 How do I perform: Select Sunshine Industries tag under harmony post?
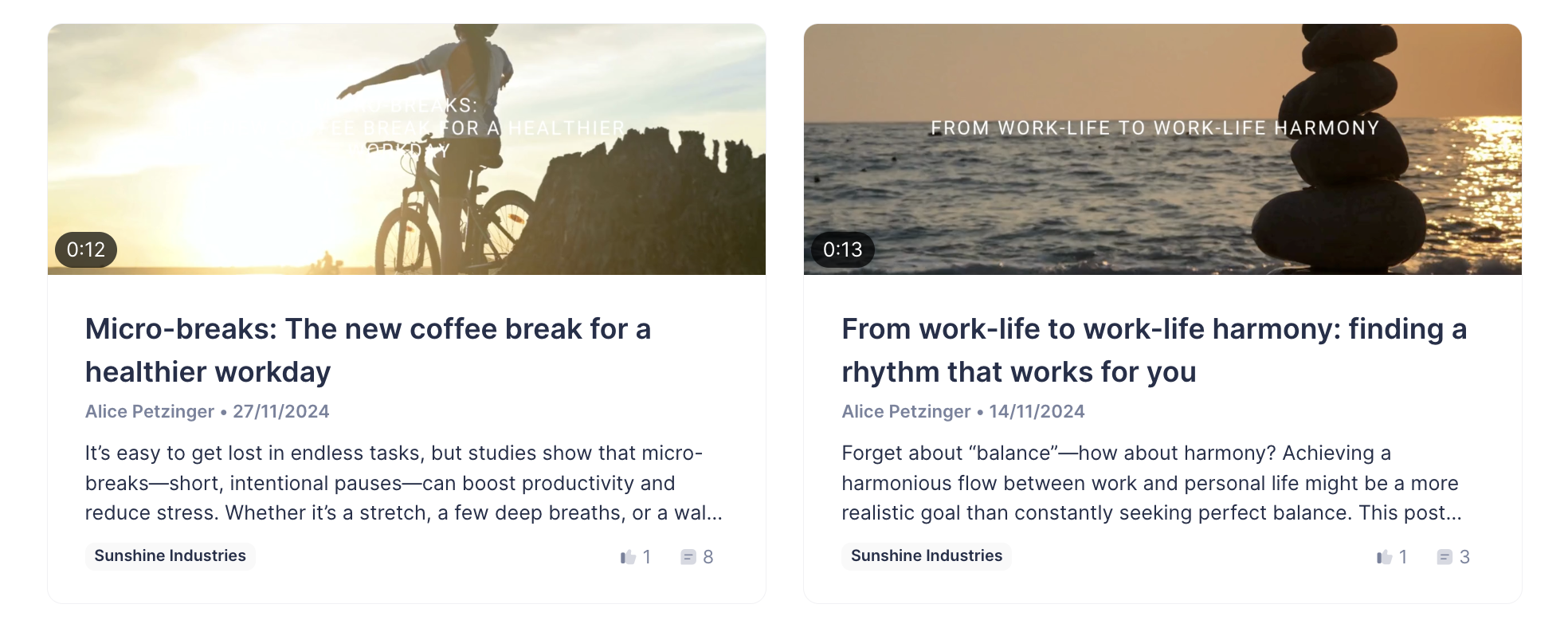926,555
